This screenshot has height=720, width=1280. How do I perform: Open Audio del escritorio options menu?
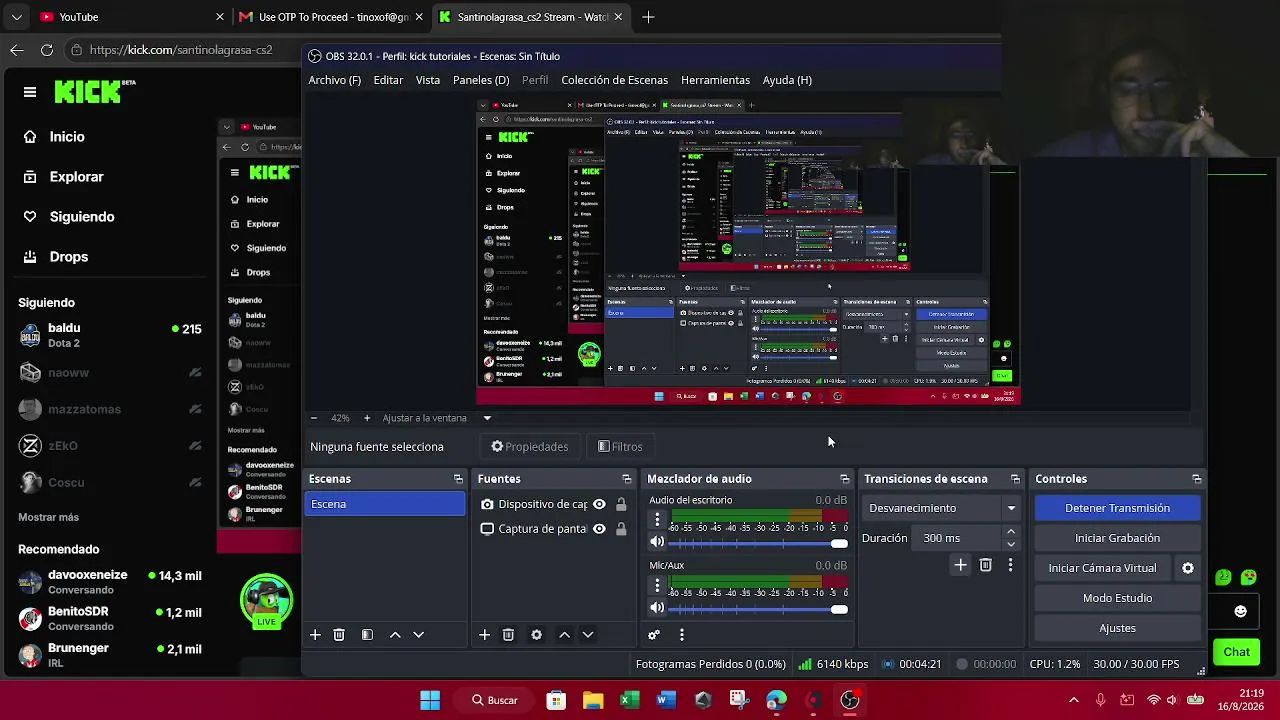point(657,520)
